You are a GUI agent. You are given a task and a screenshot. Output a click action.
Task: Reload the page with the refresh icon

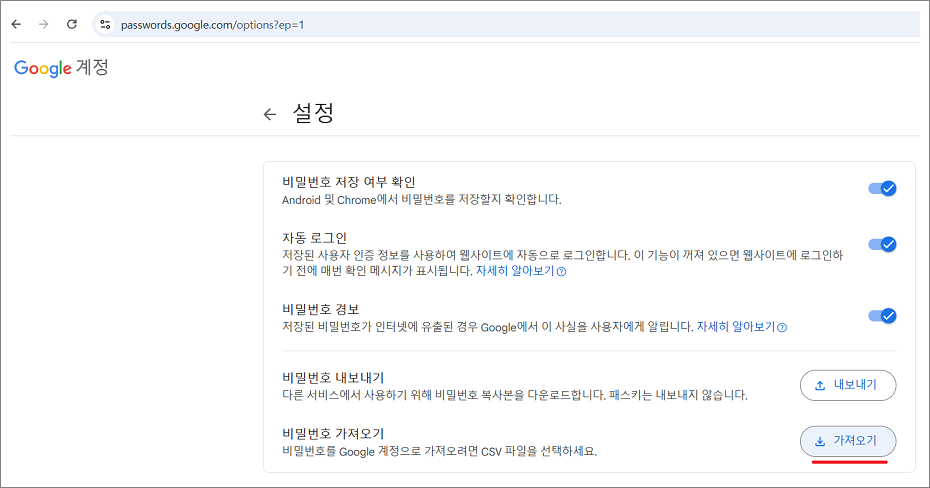click(x=72, y=24)
